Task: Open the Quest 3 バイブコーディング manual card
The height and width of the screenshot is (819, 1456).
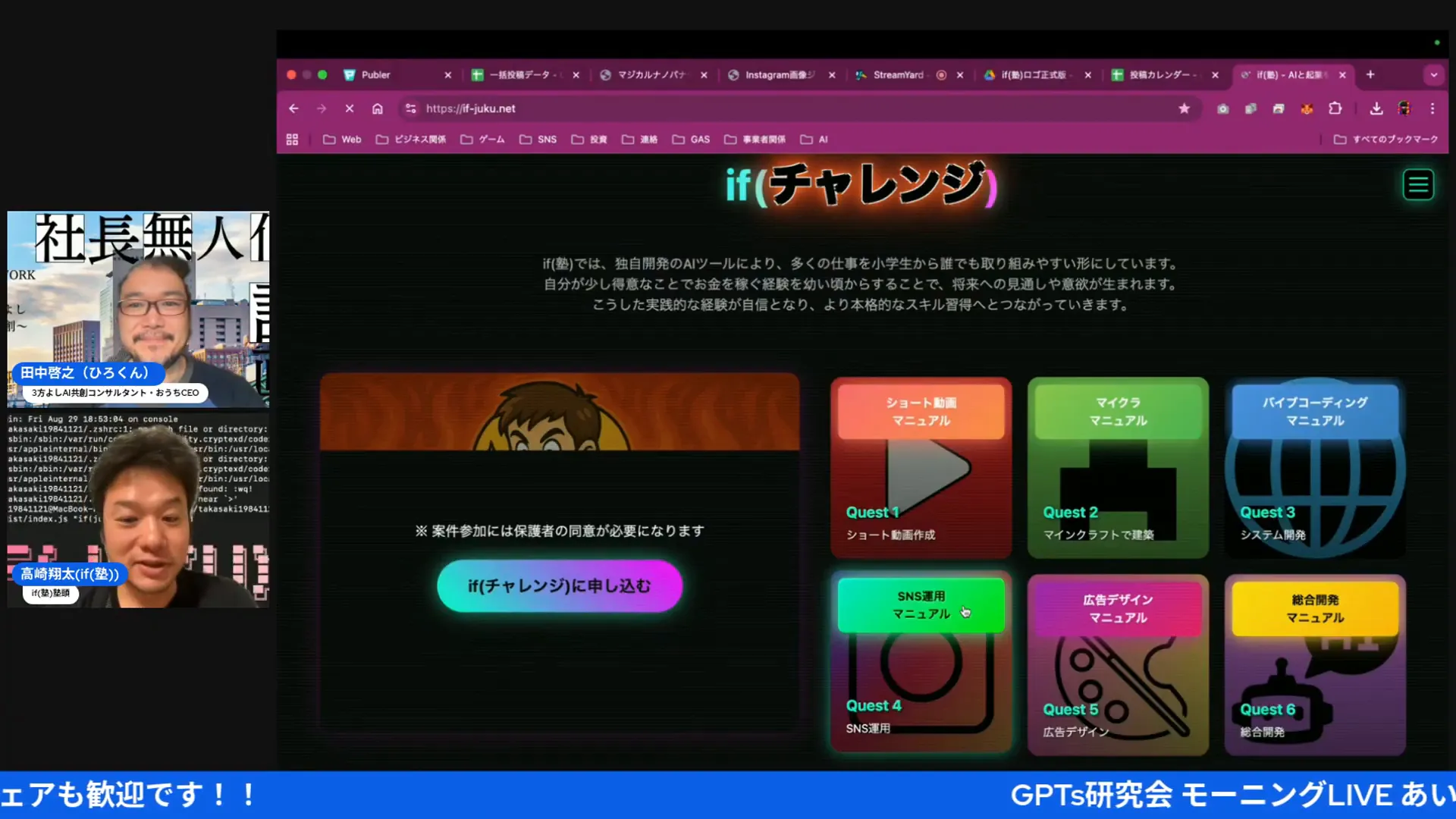Action: pos(1314,468)
